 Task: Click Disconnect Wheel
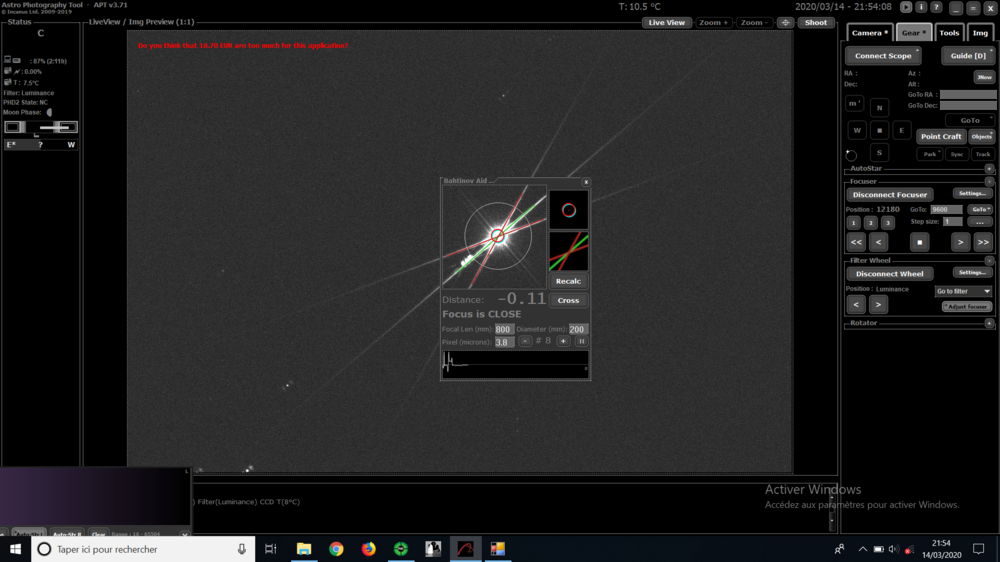(x=890, y=274)
